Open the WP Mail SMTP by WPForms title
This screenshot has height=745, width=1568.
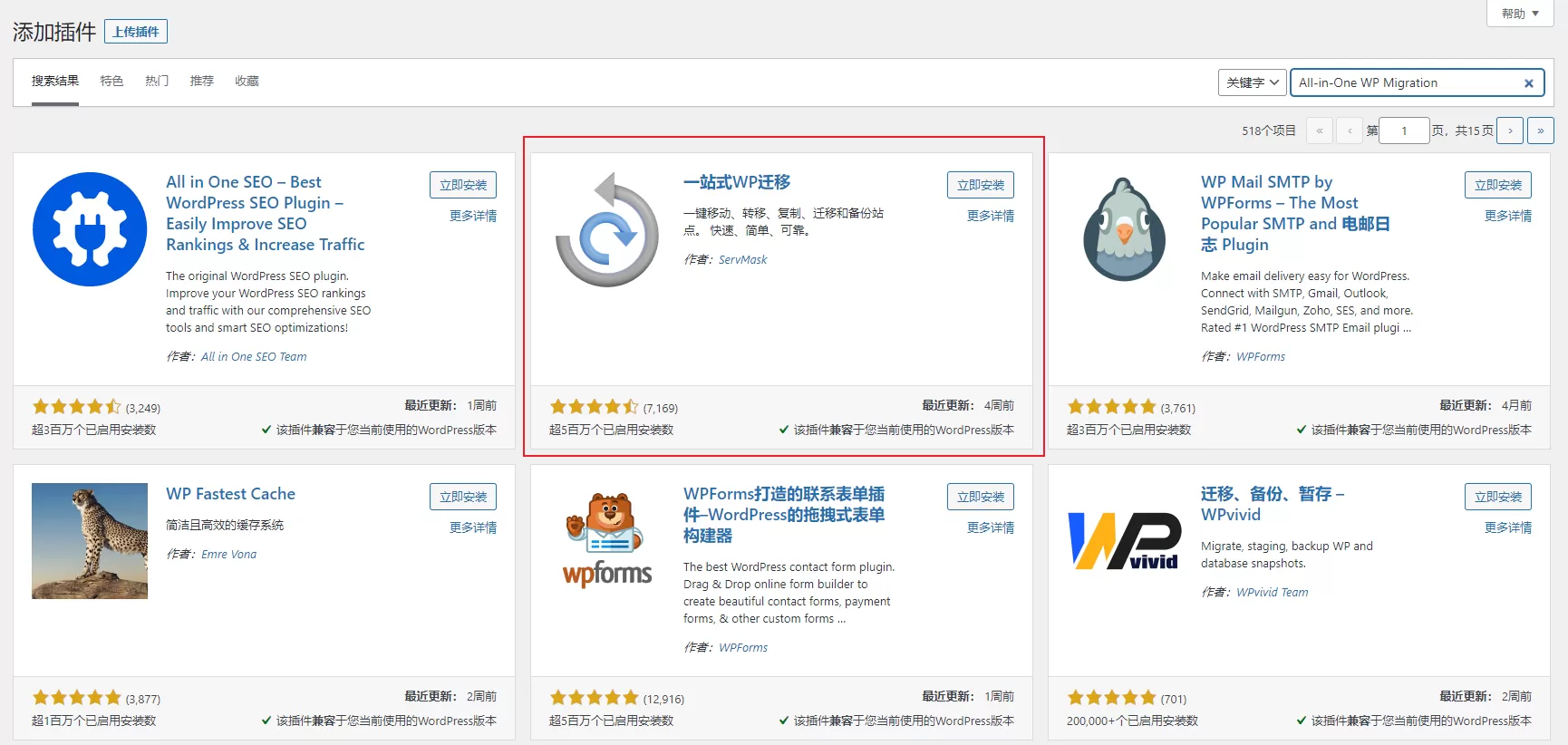pyautogui.click(x=1295, y=213)
